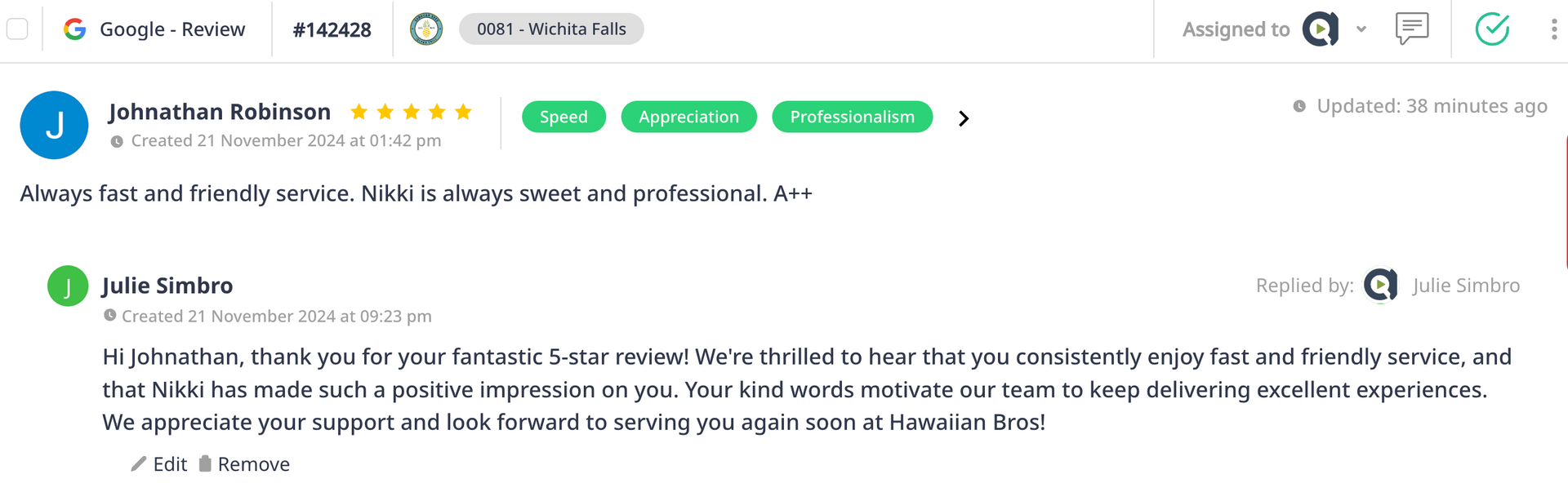1568x492 pixels.
Task: Select the Appreciation tag
Action: [688, 117]
